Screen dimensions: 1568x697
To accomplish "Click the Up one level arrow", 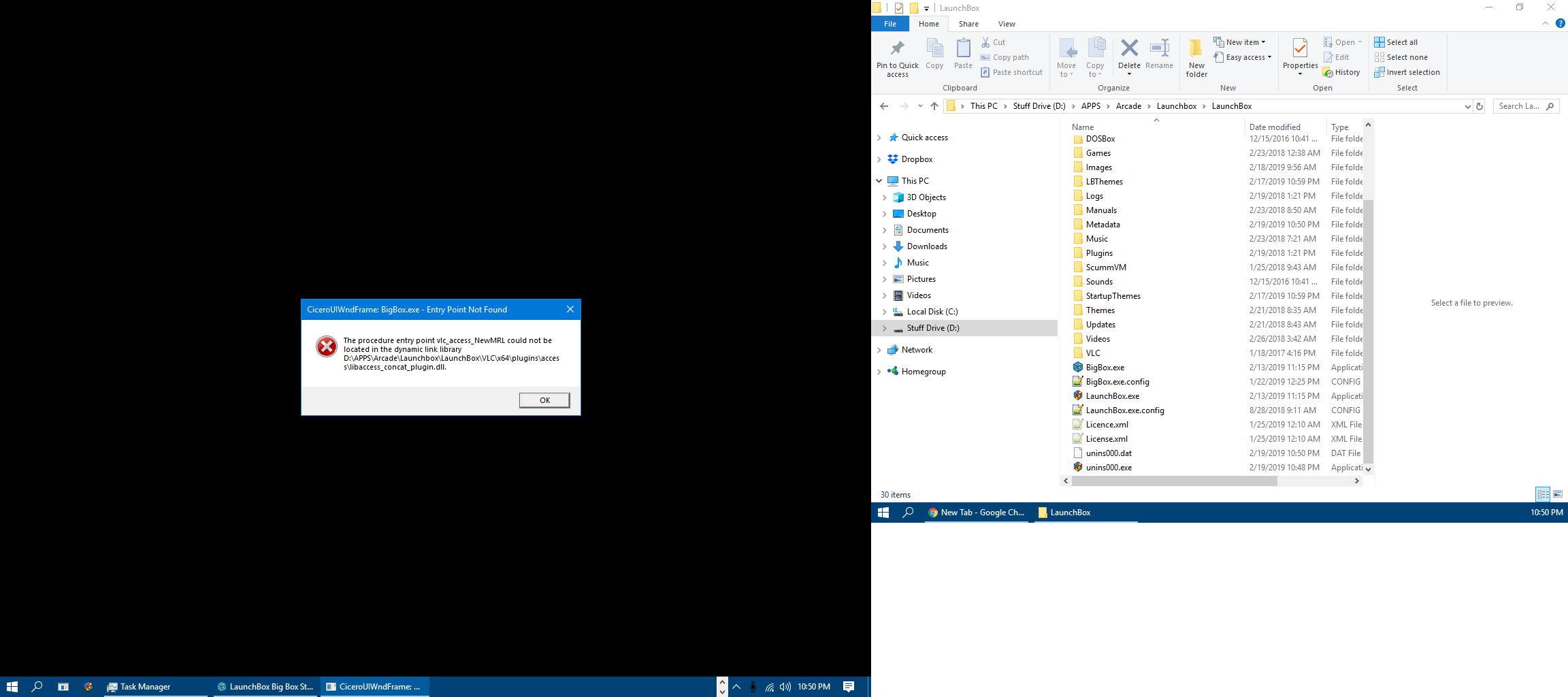I will 934,106.
